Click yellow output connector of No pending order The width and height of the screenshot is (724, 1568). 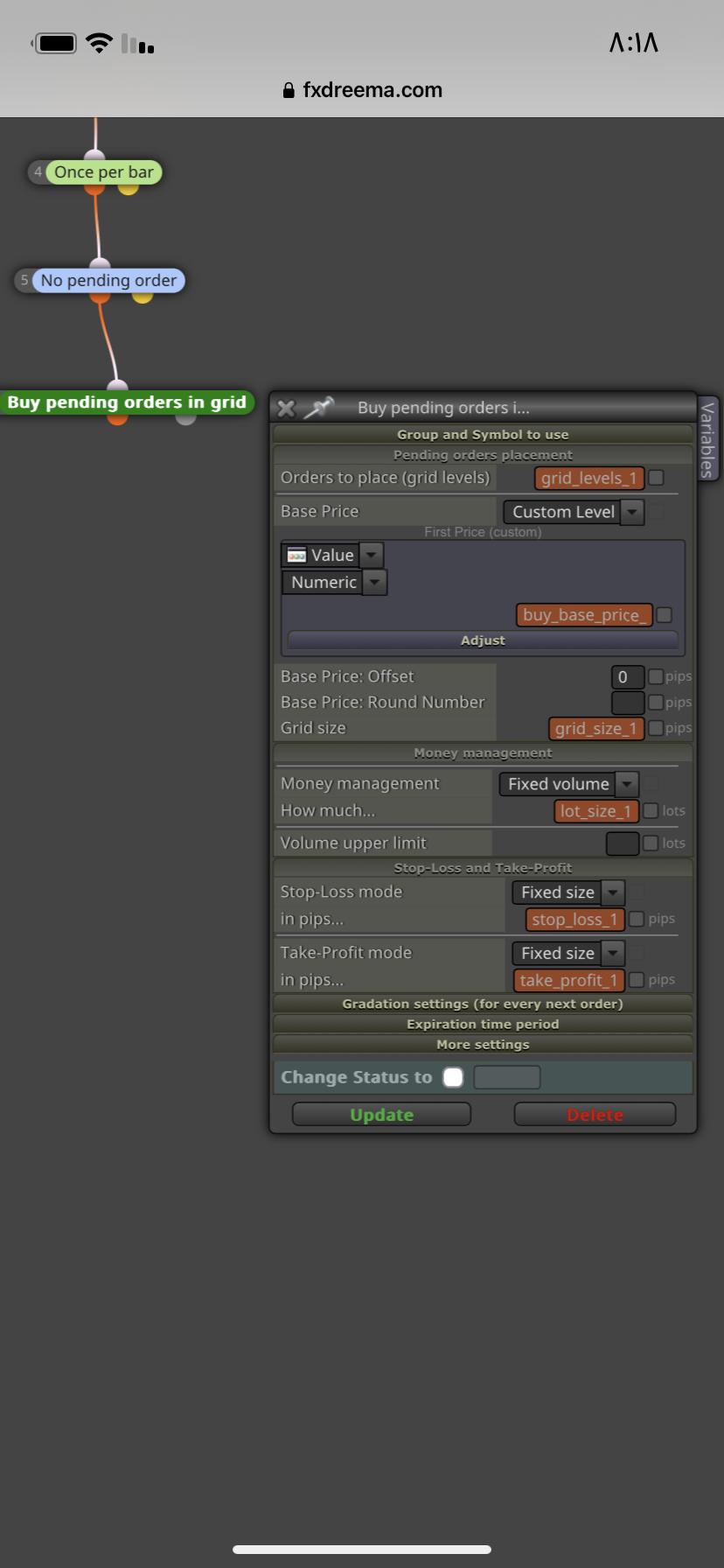click(143, 297)
